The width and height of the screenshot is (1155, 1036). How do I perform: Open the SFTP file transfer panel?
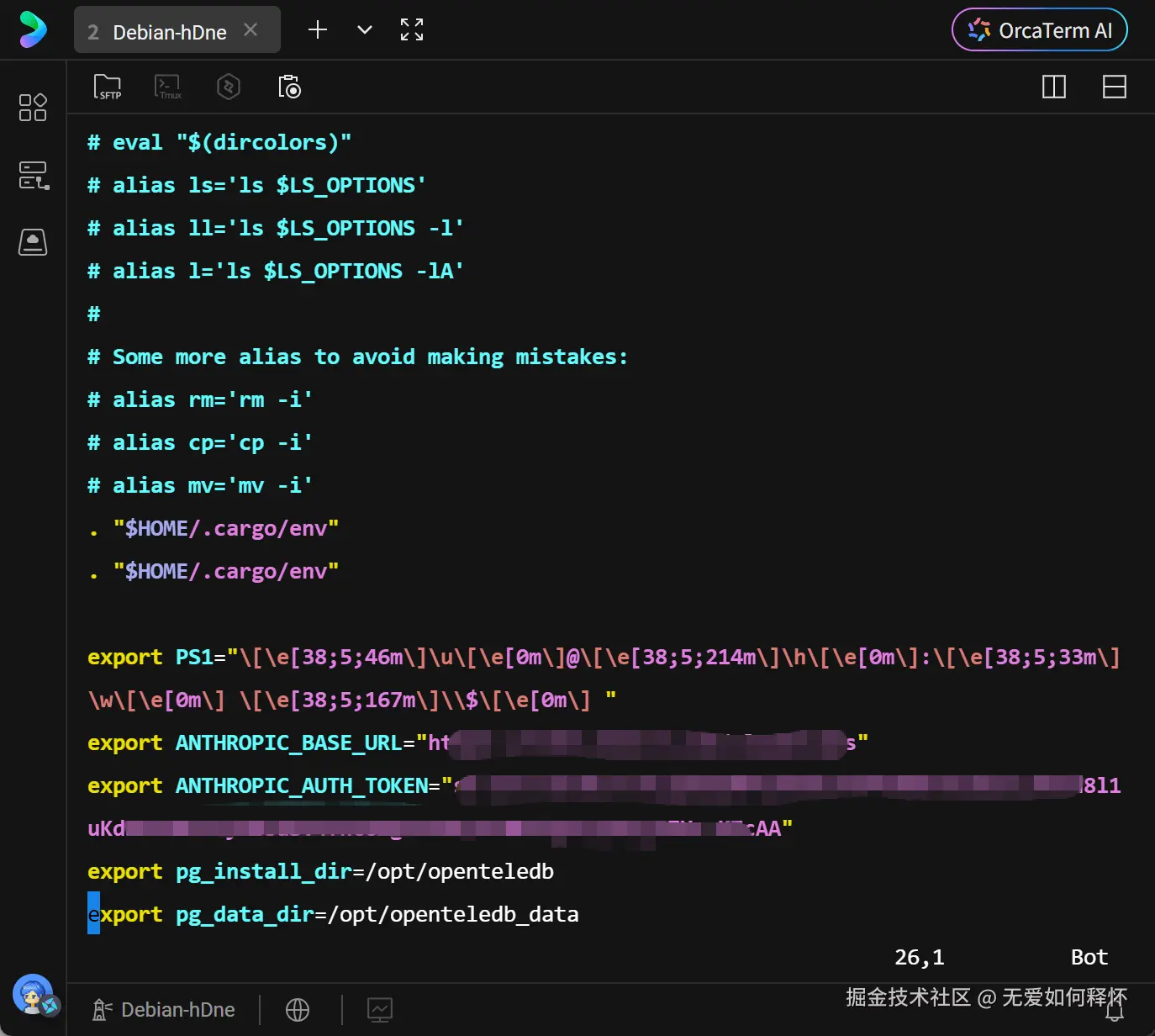(x=108, y=87)
